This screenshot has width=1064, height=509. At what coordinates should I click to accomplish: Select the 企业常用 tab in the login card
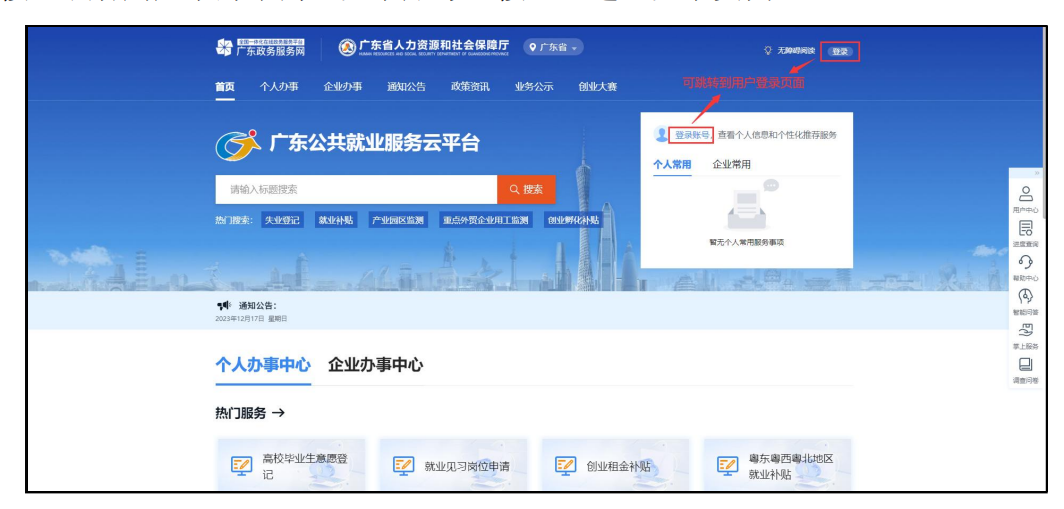(731, 164)
